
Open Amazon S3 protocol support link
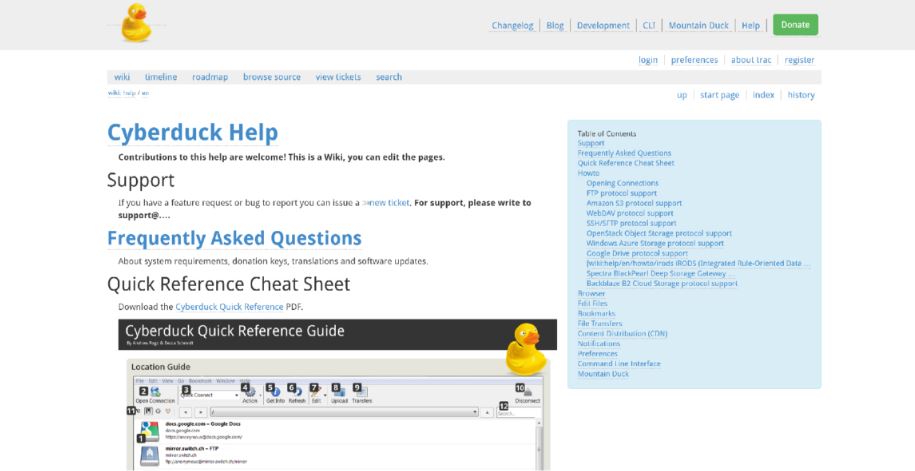[x=634, y=203]
